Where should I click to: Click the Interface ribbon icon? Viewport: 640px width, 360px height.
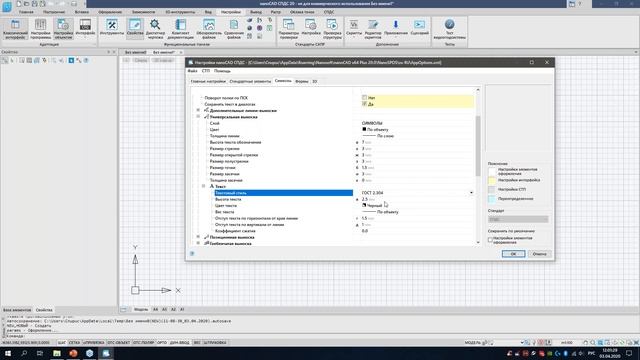pos(85,28)
